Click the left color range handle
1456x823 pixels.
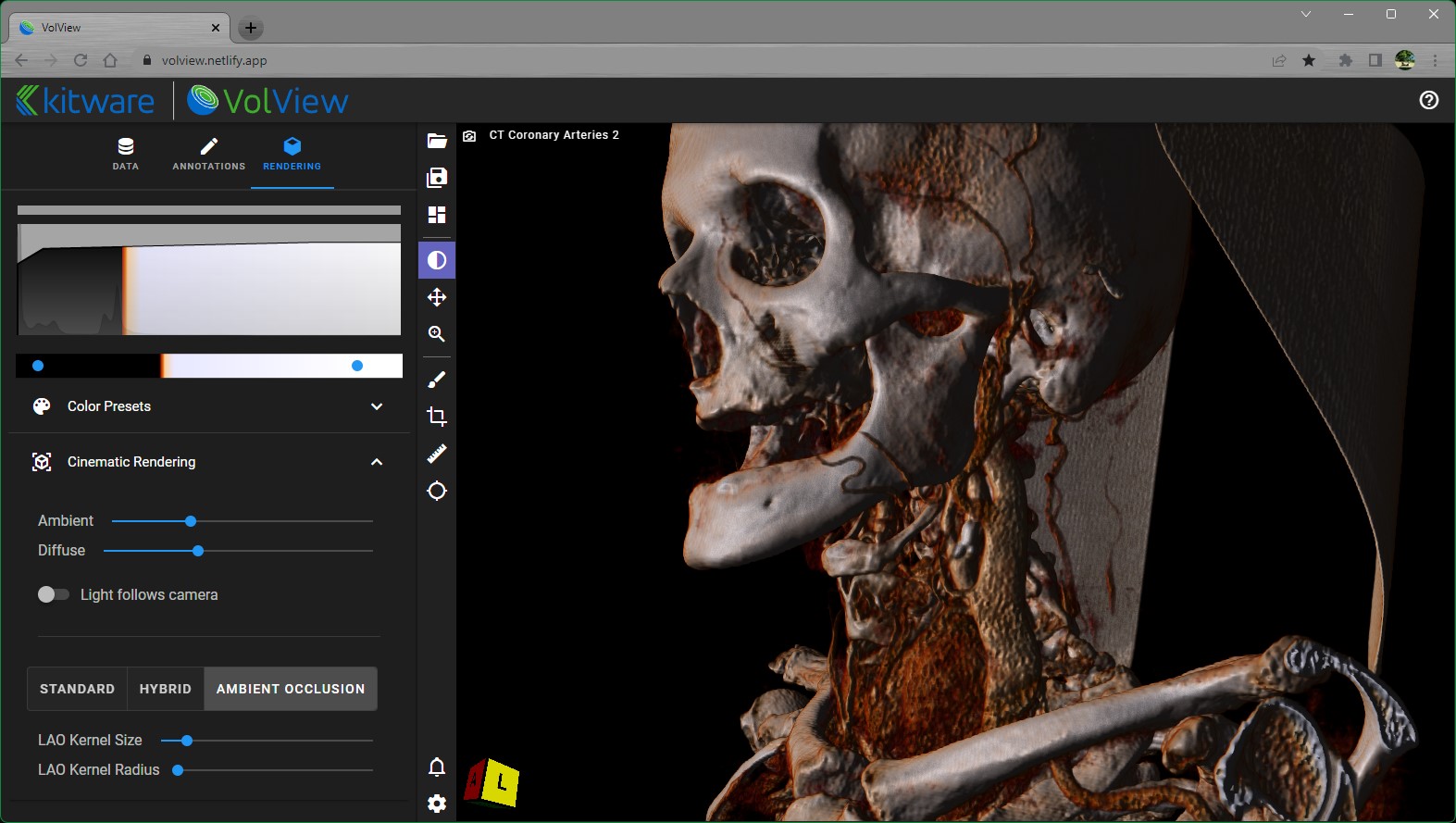(38, 366)
